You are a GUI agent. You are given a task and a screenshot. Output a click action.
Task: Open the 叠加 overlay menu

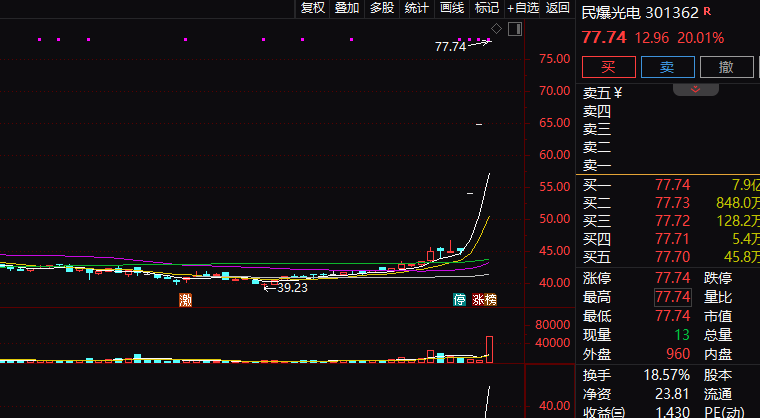coord(347,8)
